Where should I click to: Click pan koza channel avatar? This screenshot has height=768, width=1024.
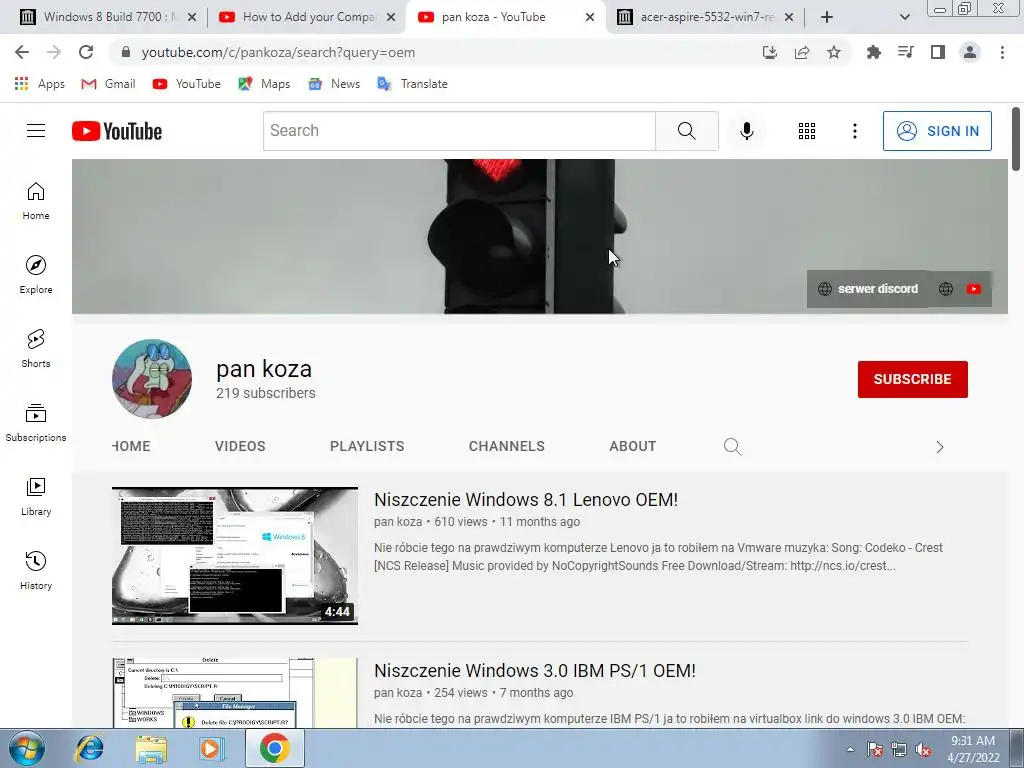click(152, 379)
